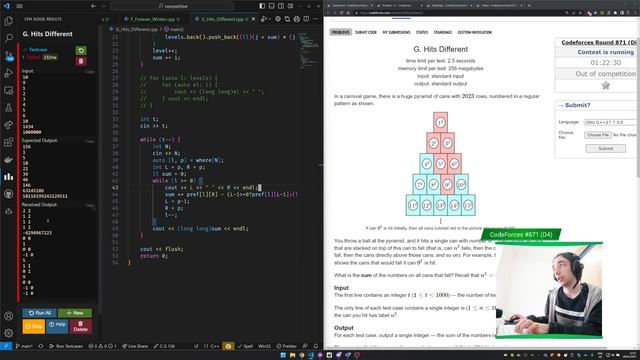
Task: Click the Submit button on Codeforces
Action: (605, 149)
